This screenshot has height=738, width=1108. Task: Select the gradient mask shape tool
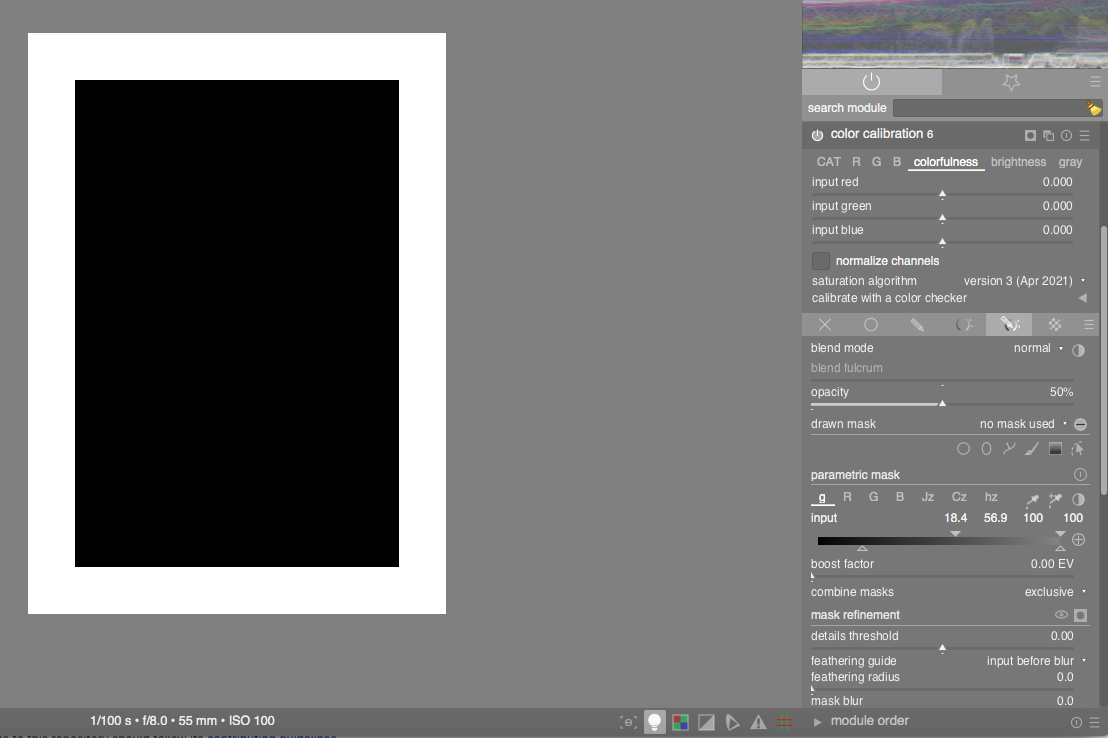coord(1055,448)
